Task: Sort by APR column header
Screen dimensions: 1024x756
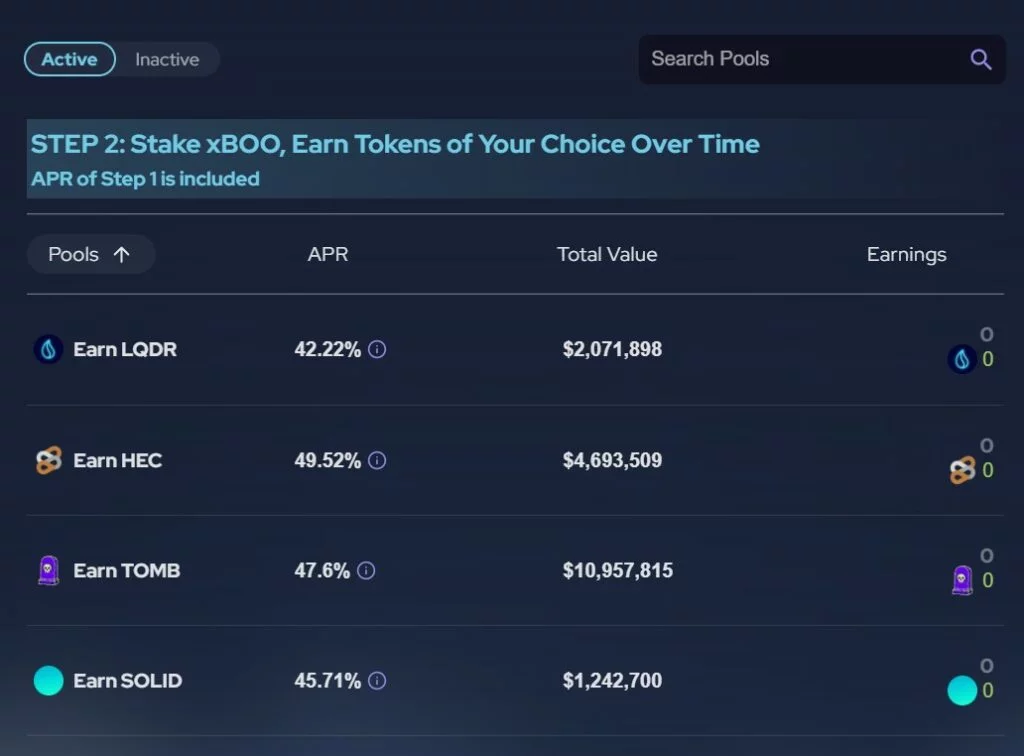Action: click(328, 255)
